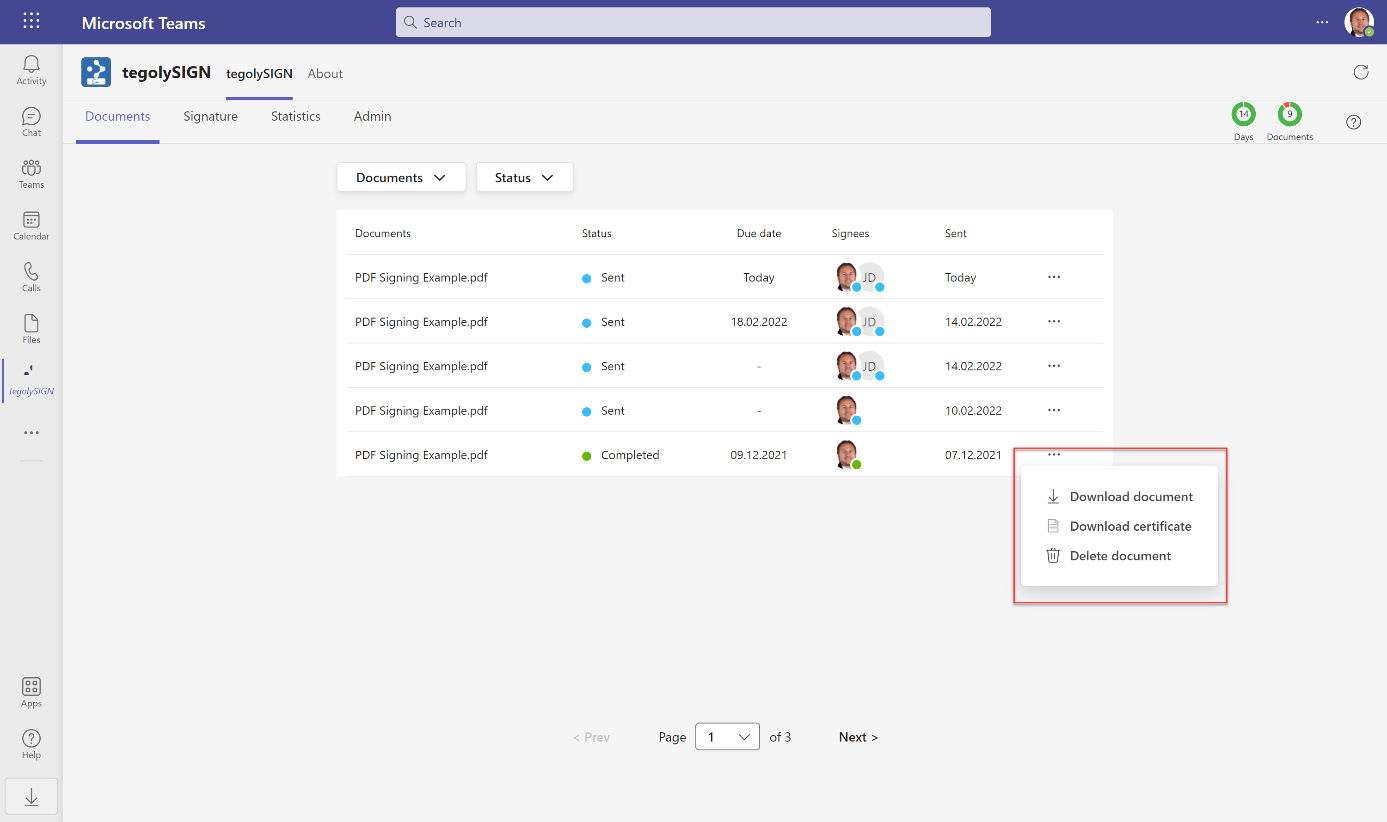The width and height of the screenshot is (1387, 822).
Task: Open Teams section in sidebar
Action: [x=31, y=174]
